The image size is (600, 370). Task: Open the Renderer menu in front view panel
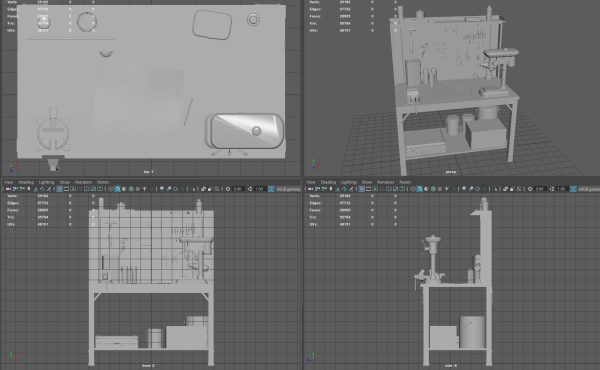[83, 182]
